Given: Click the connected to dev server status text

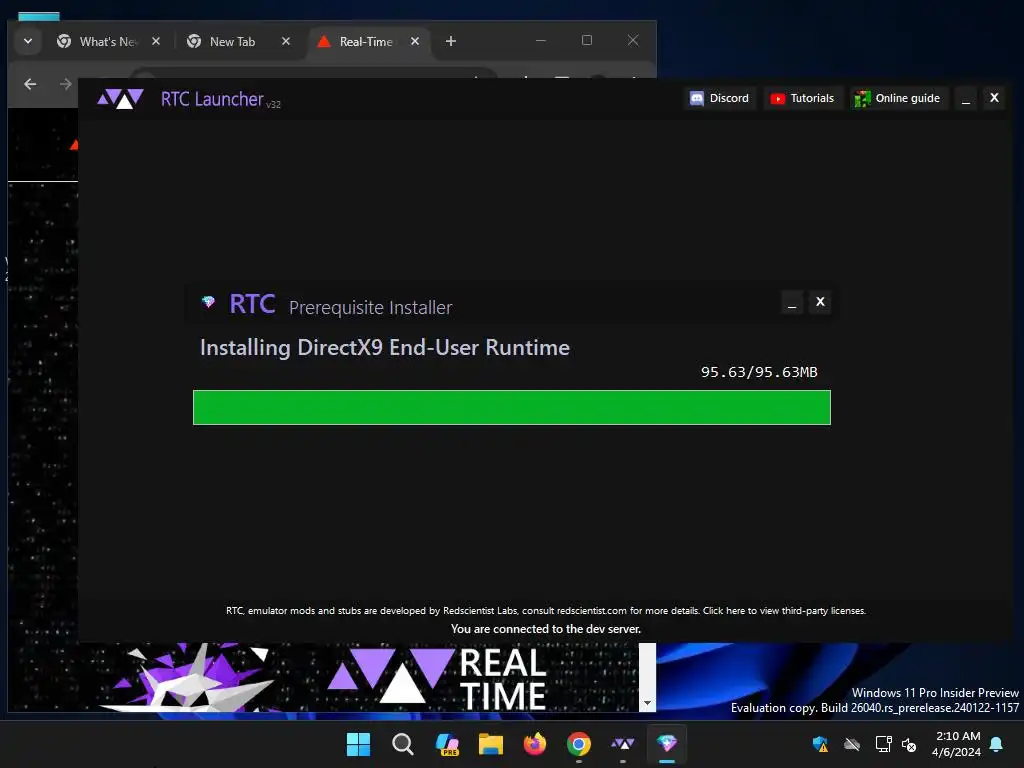Looking at the screenshot, I should [x=546, y=629].
